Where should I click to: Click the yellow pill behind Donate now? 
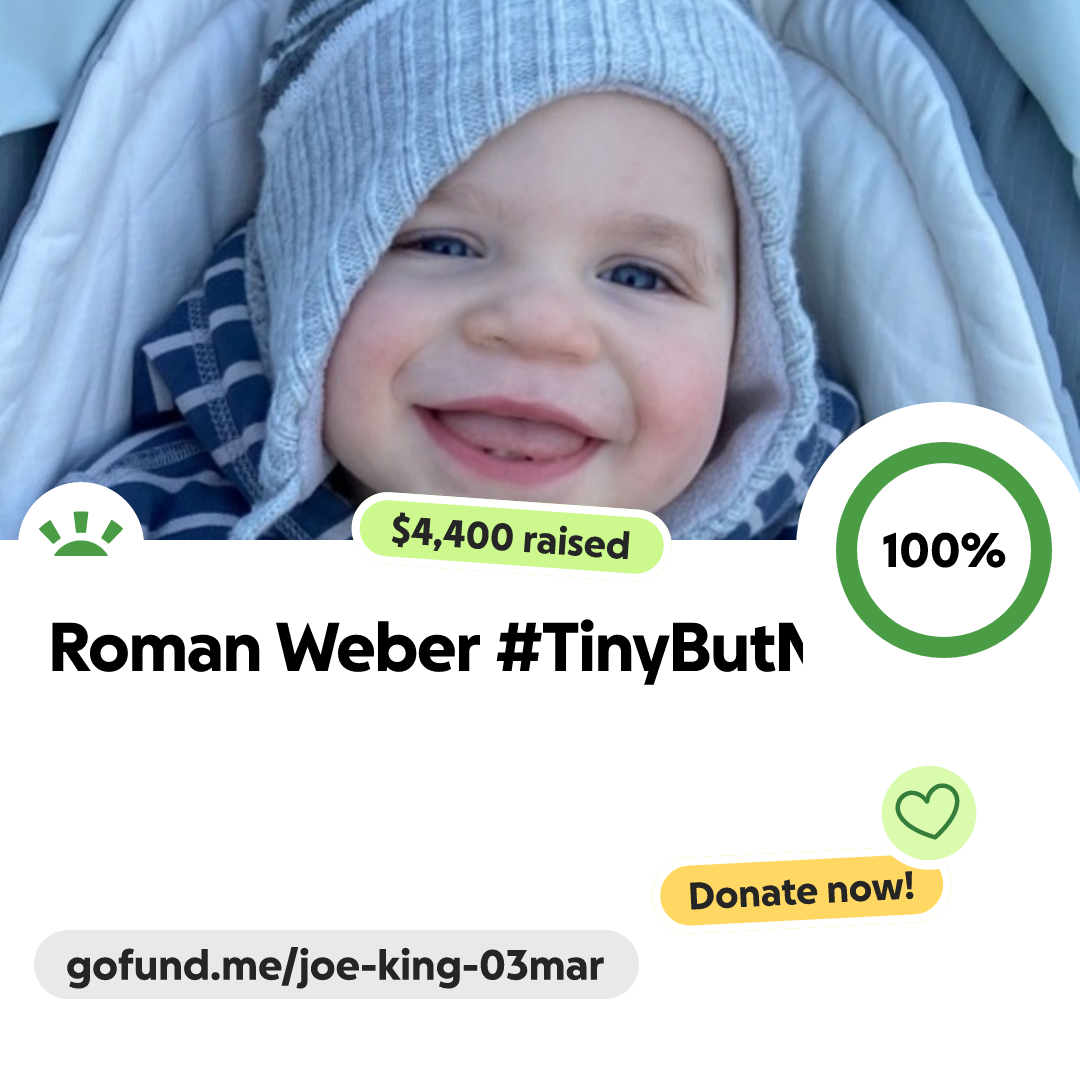(x=801, y=891)
